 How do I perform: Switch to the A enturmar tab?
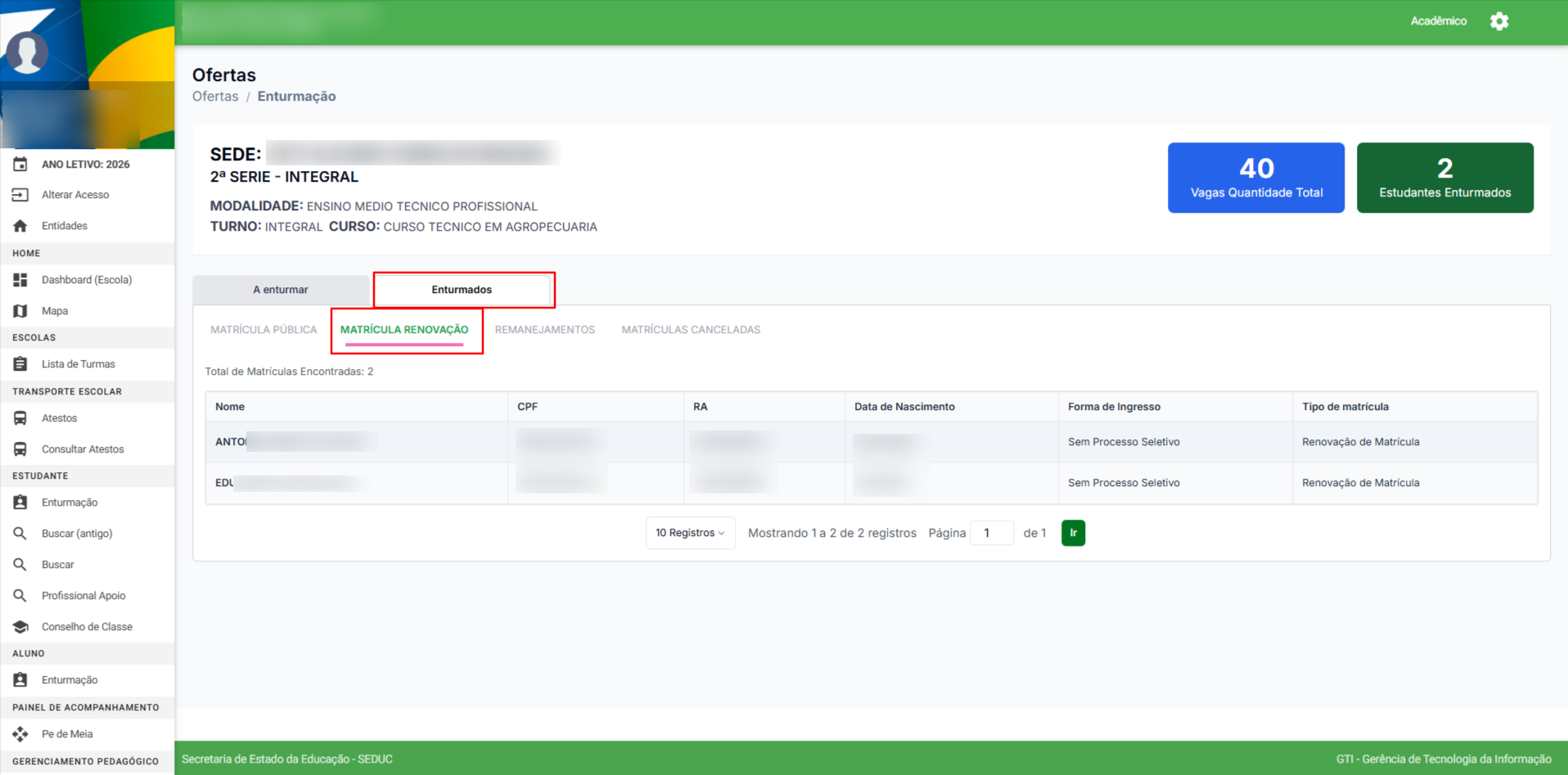pyautogui.click(x=281, y=290)
